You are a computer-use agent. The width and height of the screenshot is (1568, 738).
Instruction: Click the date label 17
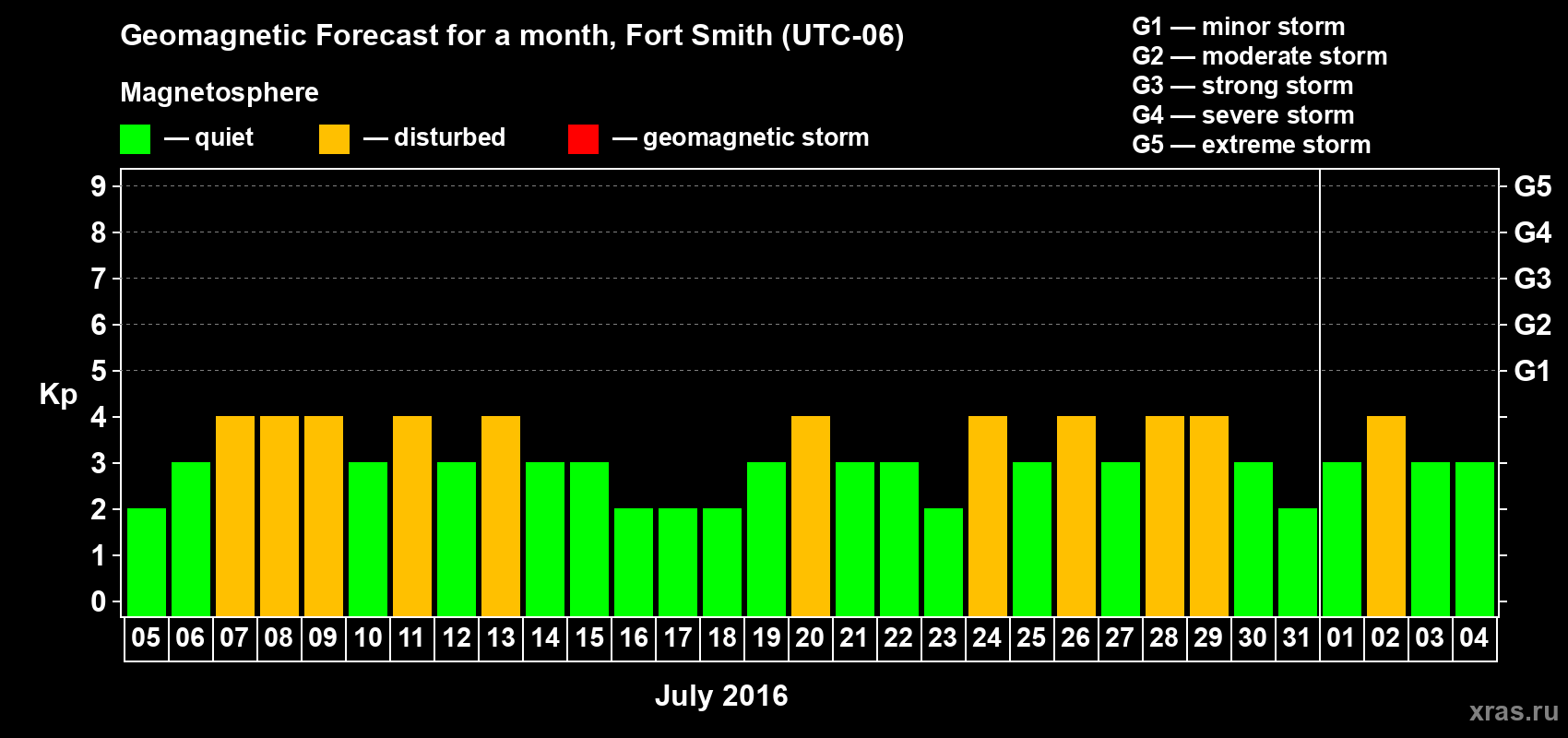tap(677, 638)
